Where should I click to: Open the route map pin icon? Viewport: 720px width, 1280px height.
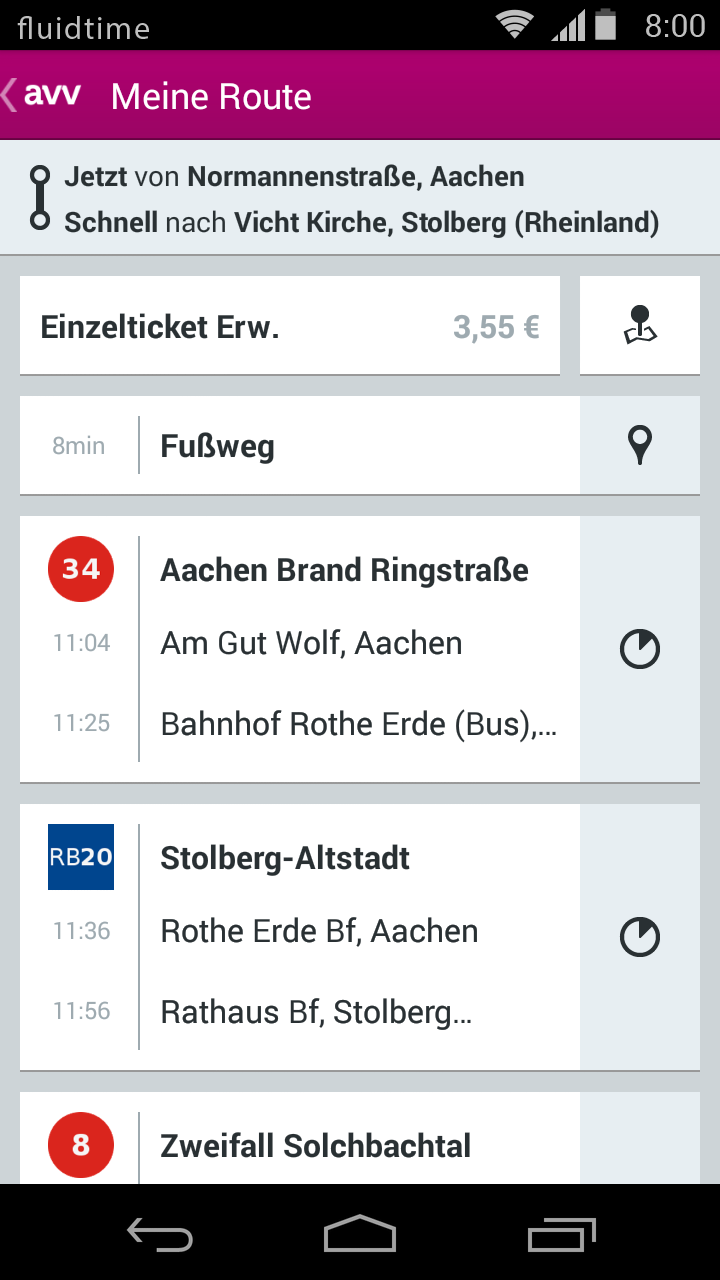tap(640, 326)
